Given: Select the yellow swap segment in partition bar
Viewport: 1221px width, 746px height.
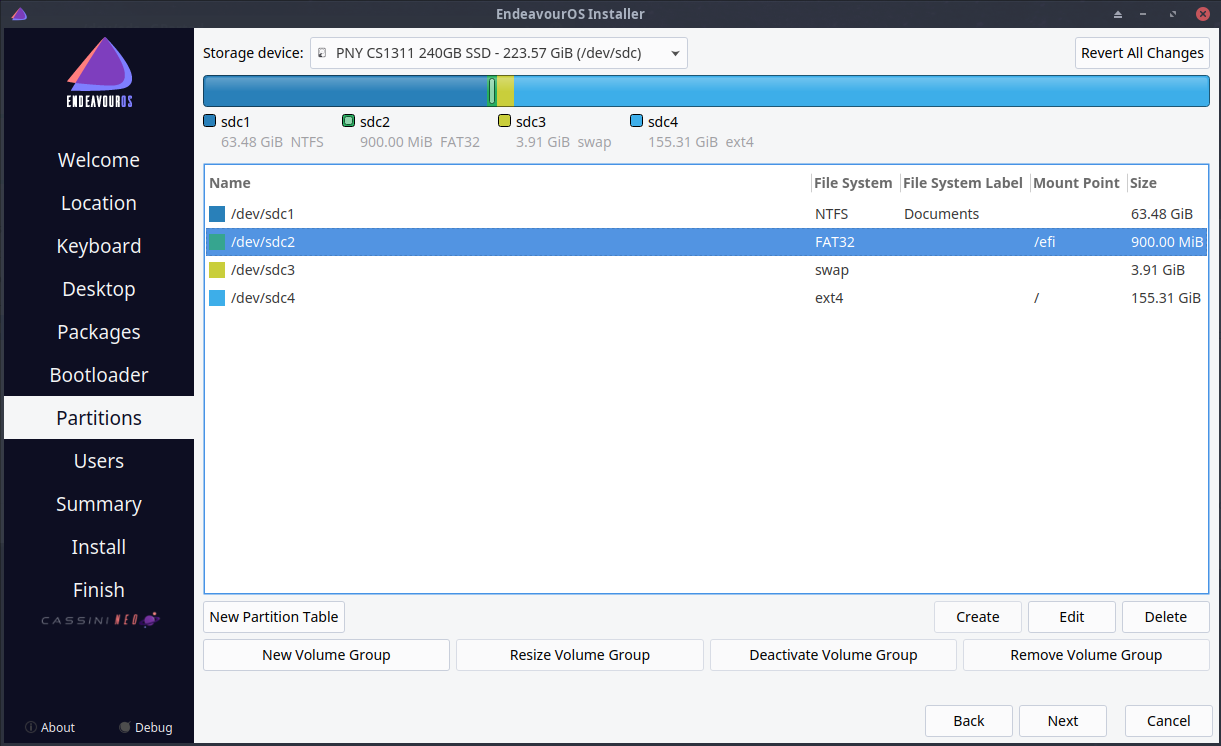Looking at the screenshot, I should (505, 91).
